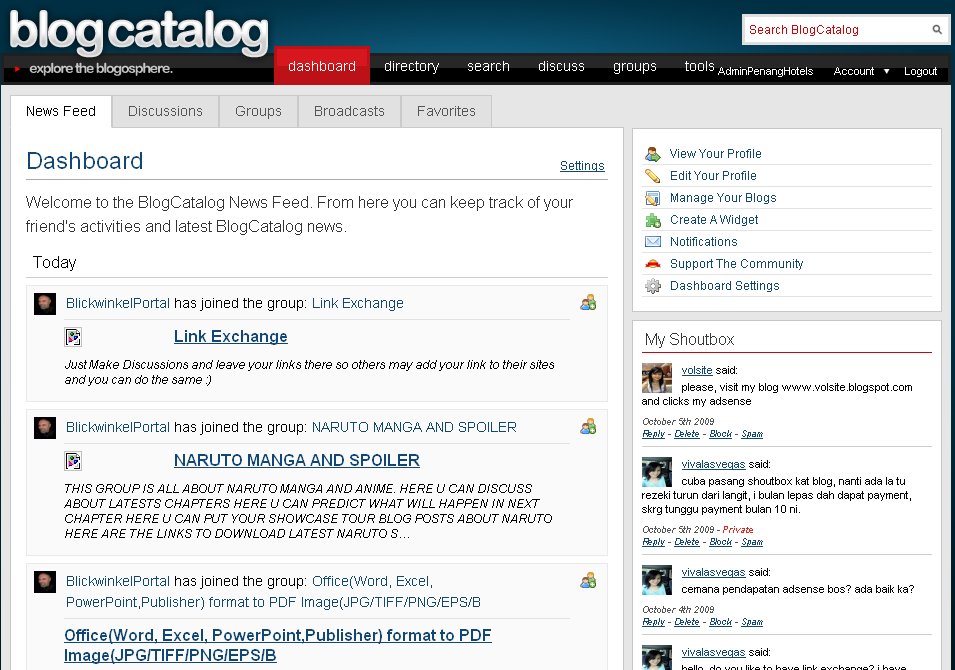
Task: Click NARUTO MANGA AND SPOILER activity line link
Action: pos(414,427)
